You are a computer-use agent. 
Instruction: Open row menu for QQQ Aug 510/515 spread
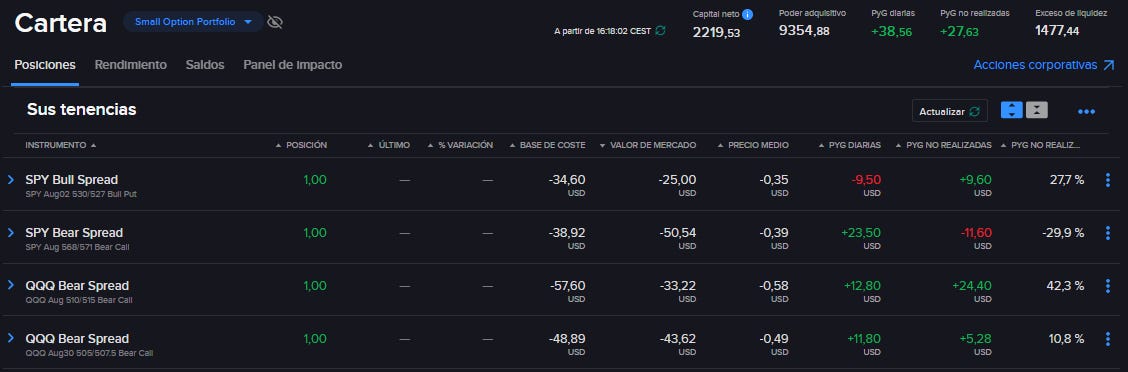pos(1108,286)
